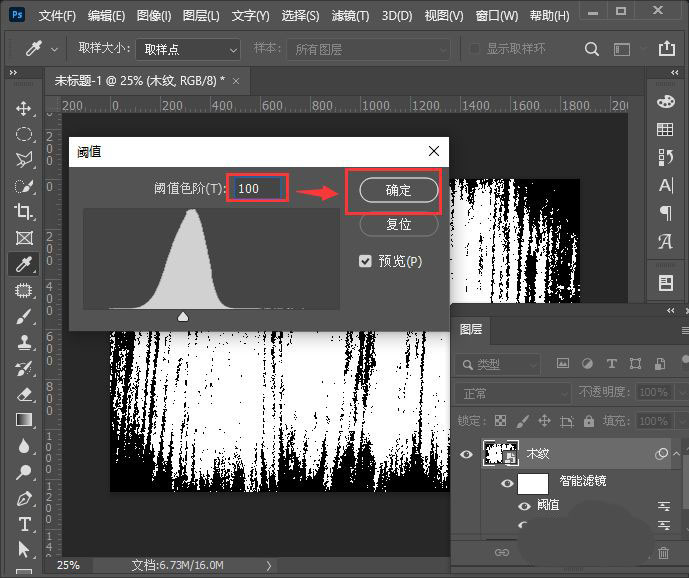Select the Eyedropper tool in toolbox
This screenshot has width=689, height=578.
pos(23,264)
